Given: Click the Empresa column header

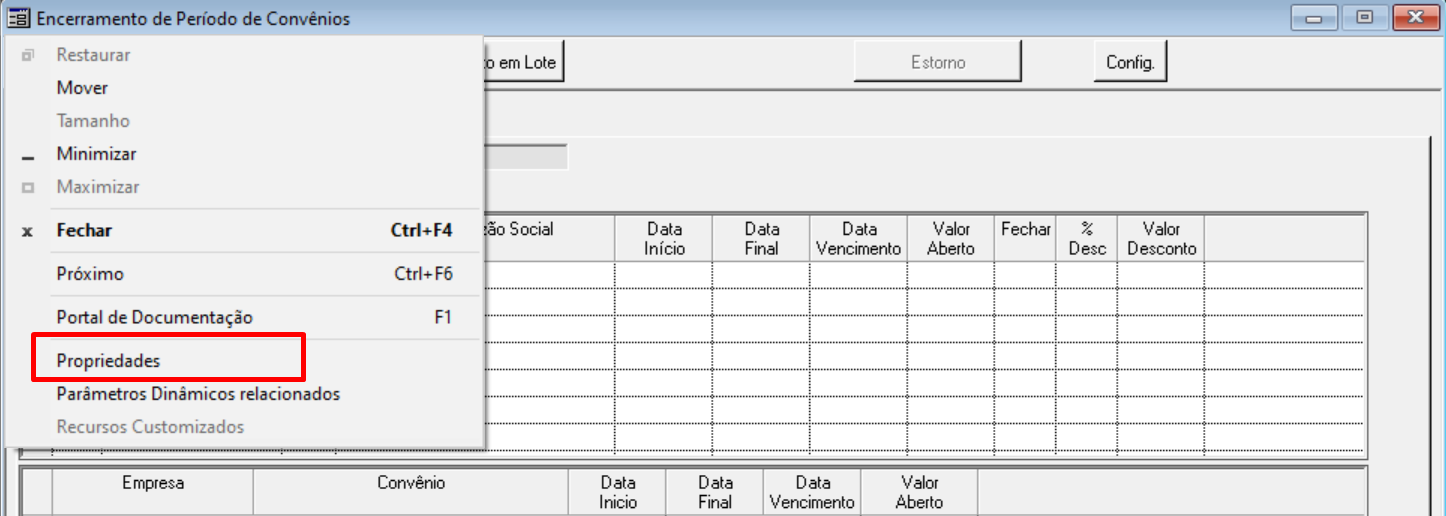Looking at the screenshot, I should click(x=153, y=492).
